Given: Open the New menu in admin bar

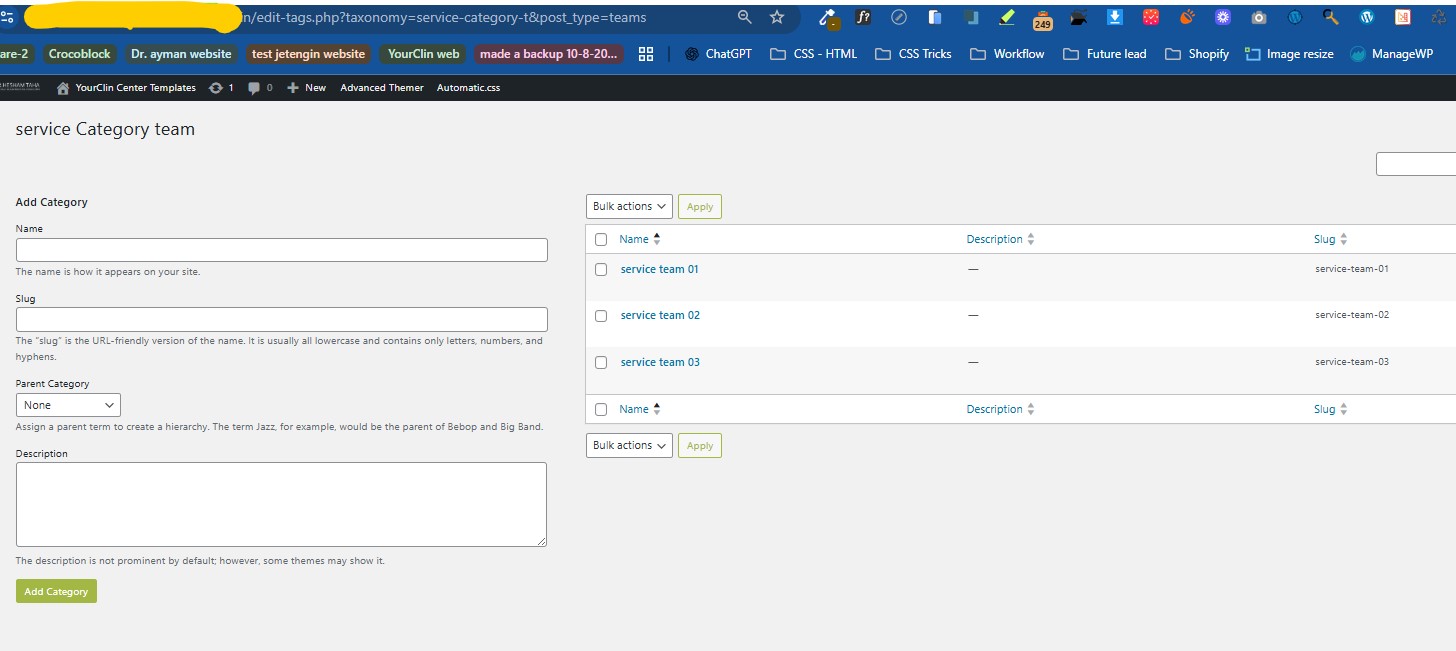Looking at the screenshot, I should (x=307, y=88).
